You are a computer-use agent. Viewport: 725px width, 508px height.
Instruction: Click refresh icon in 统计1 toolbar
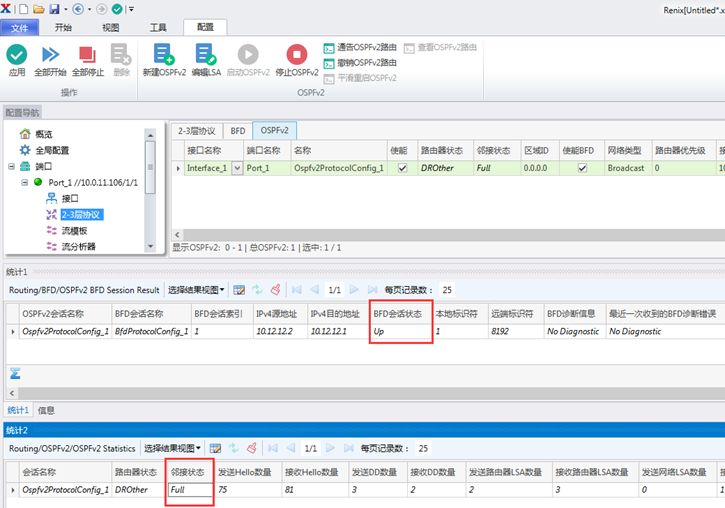[x=257, y=290]
